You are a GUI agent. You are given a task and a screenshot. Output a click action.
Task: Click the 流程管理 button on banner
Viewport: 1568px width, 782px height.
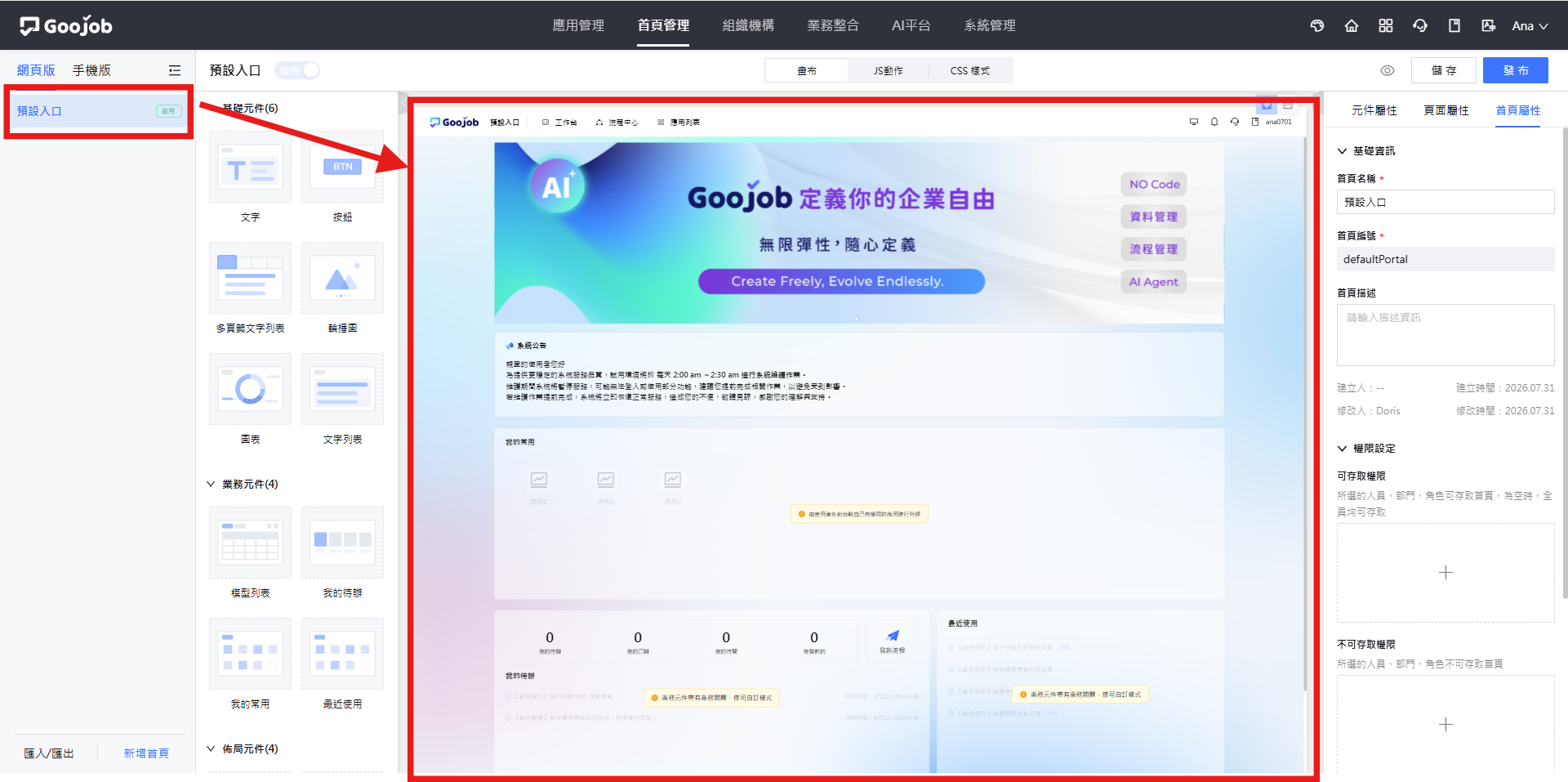[x=1154, y=249]
